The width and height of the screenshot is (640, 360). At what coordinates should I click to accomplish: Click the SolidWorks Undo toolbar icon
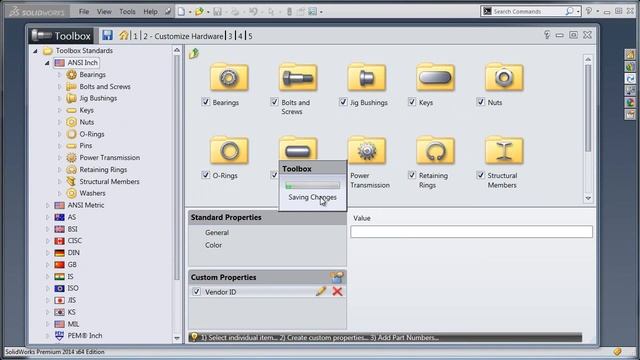253,12
